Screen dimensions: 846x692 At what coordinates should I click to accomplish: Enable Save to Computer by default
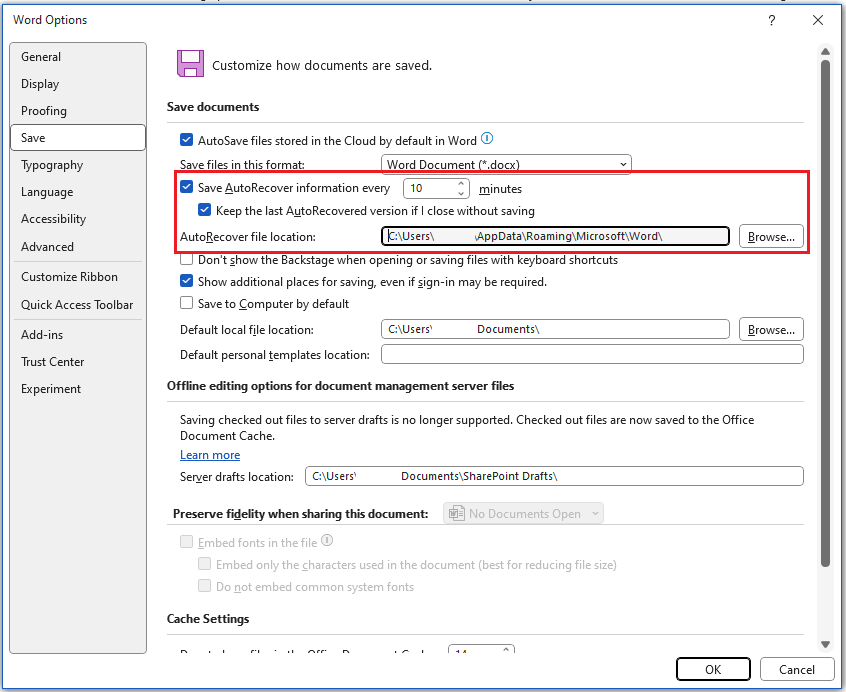186,303
